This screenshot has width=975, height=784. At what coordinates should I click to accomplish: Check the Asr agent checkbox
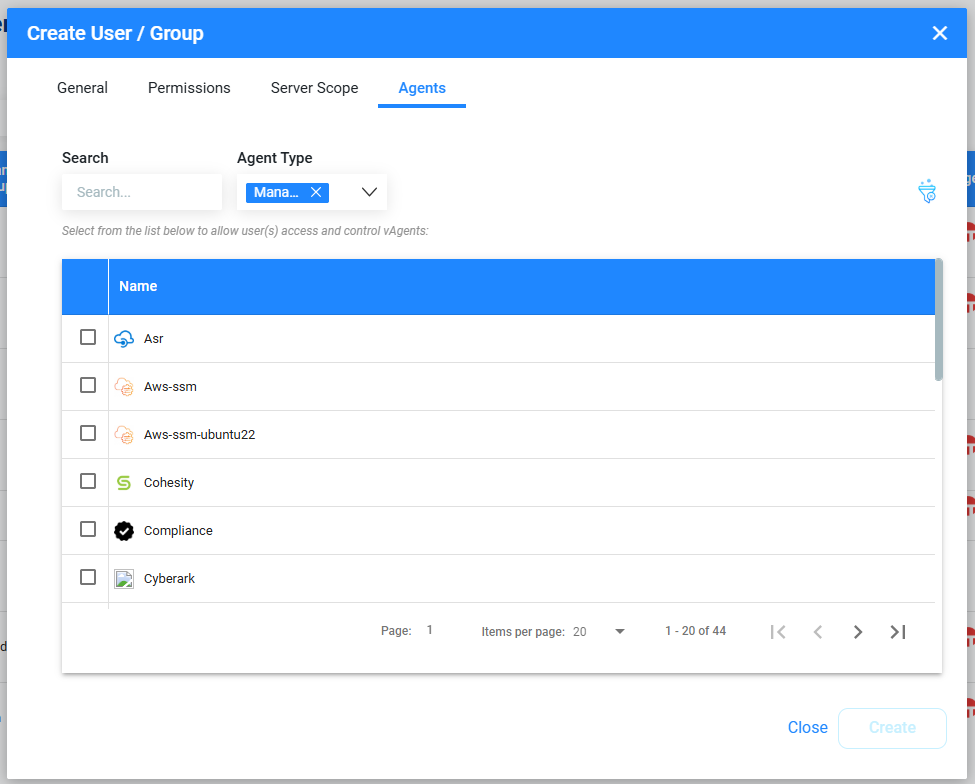[88, 338]
